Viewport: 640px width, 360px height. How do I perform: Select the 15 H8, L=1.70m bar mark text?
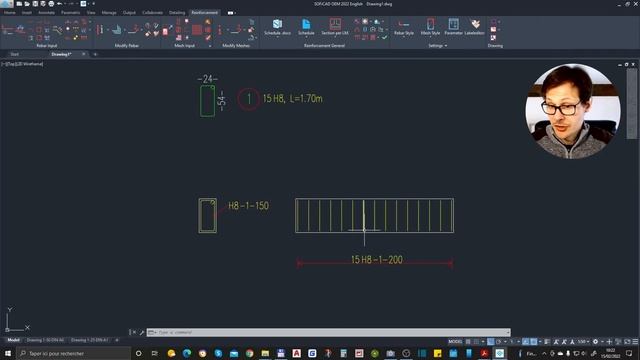(292, 98)
